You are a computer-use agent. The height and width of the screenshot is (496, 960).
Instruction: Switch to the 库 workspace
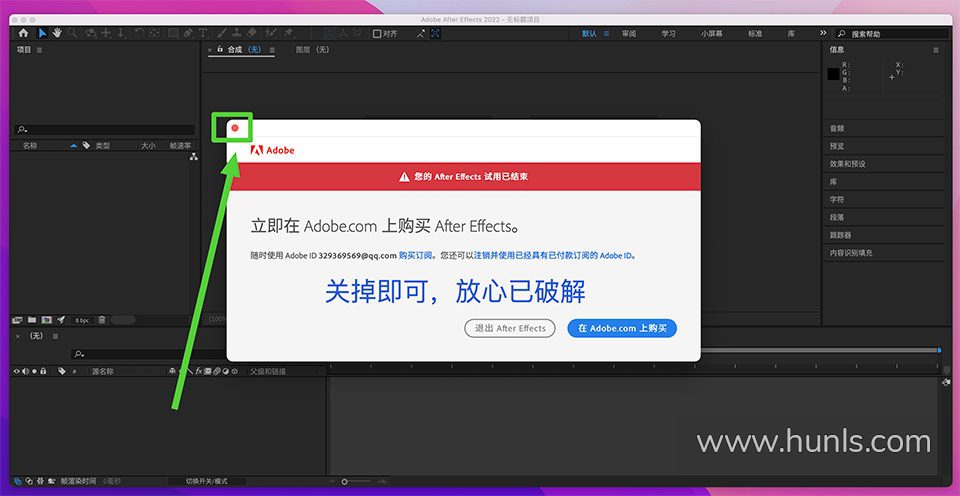[791, 34]
